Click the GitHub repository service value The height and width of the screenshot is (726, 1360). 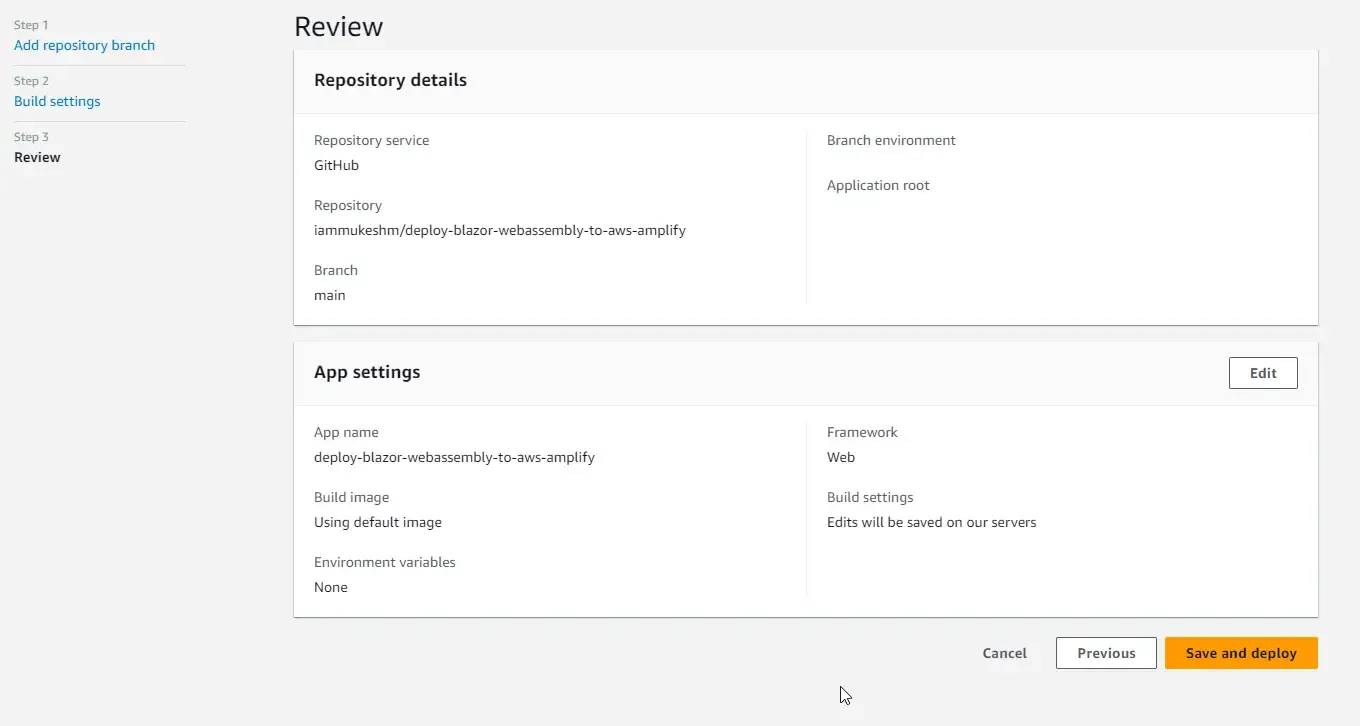tap(336, 165)
